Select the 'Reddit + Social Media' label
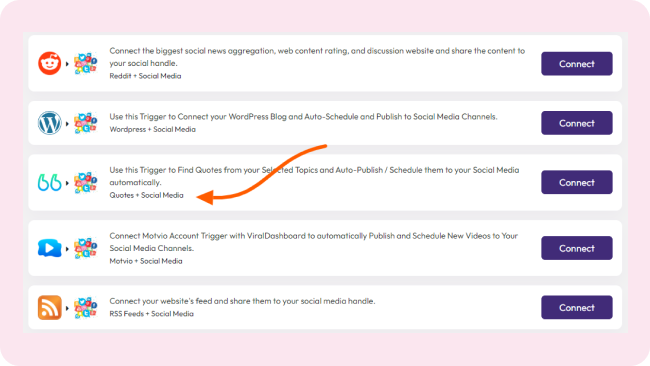Screen dimensions: 650x366 pyautogui.click(x=145, y=76)
